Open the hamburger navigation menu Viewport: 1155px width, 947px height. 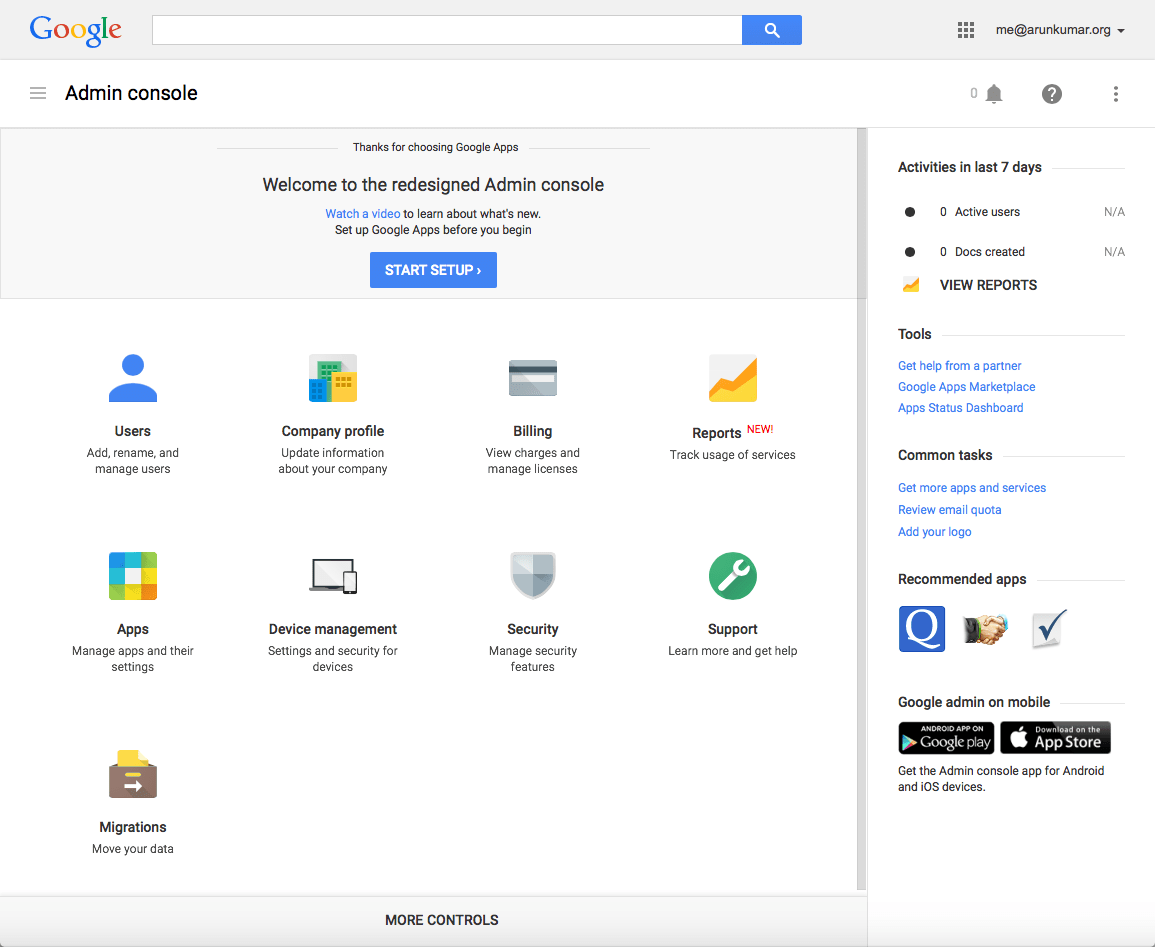[x=38, y=93]
